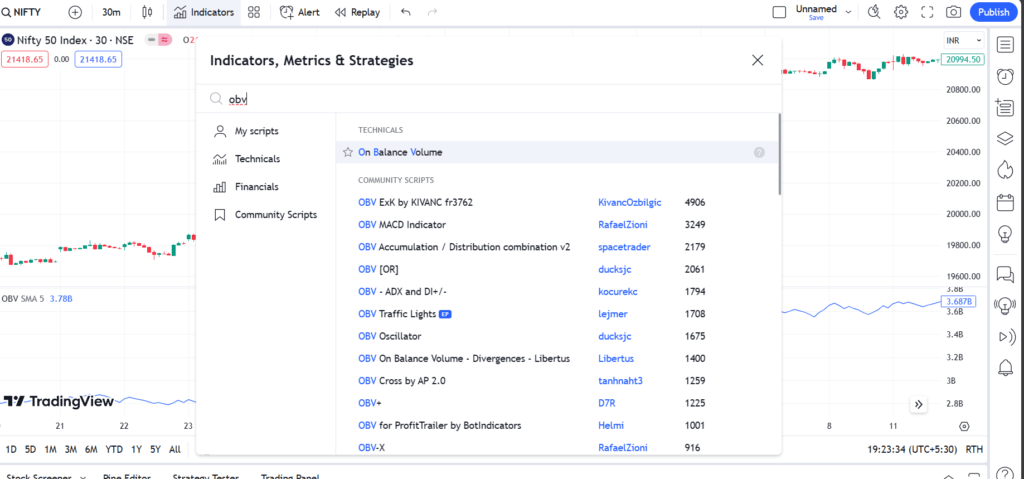Open quick search lightning magnifier icon
This screenshot has height=479, width=1024.
pos(874,12)
